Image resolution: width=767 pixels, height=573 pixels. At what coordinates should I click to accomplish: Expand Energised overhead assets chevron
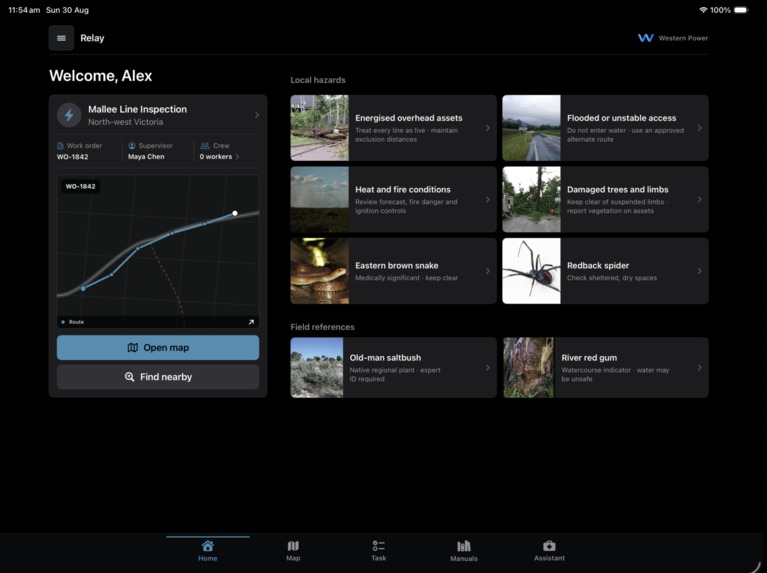click(488, 128)
